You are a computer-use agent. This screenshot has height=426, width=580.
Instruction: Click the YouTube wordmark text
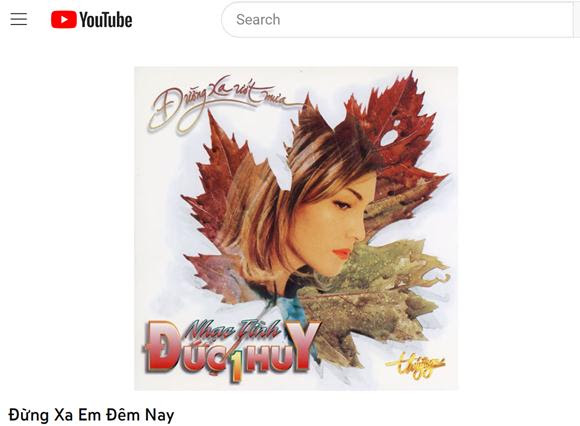pos(106,20)
